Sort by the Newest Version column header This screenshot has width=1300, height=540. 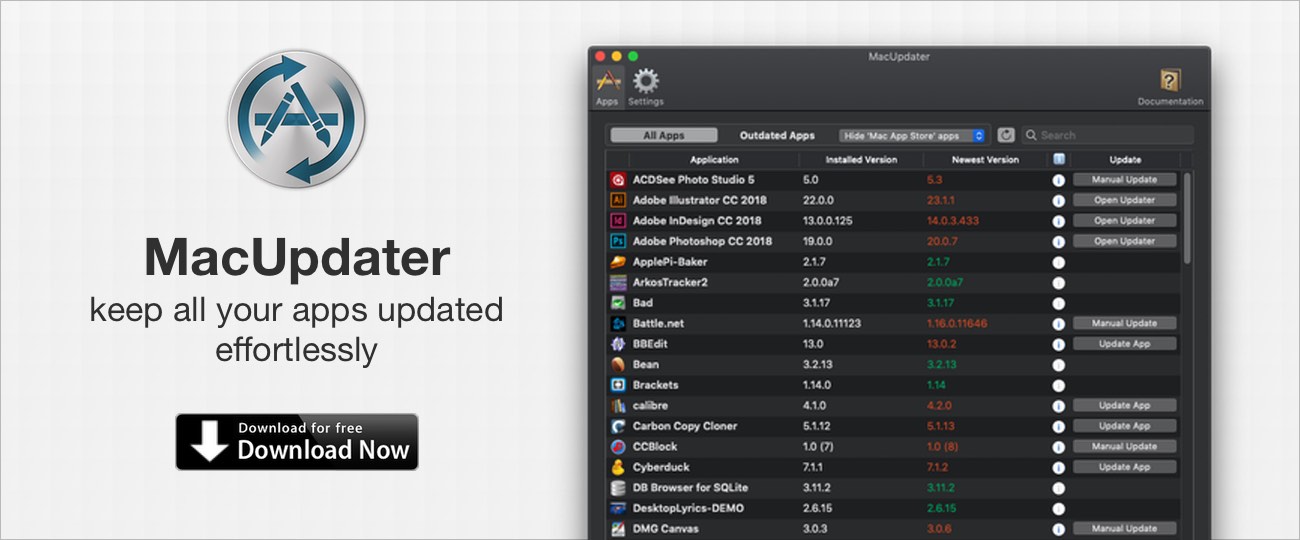(985, 159)
